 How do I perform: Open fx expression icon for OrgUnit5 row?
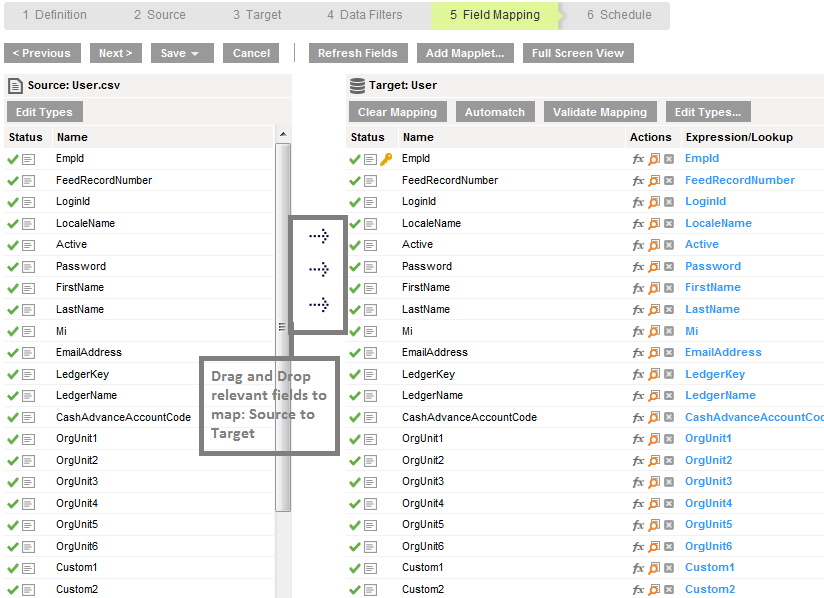(x=638, y=525)
